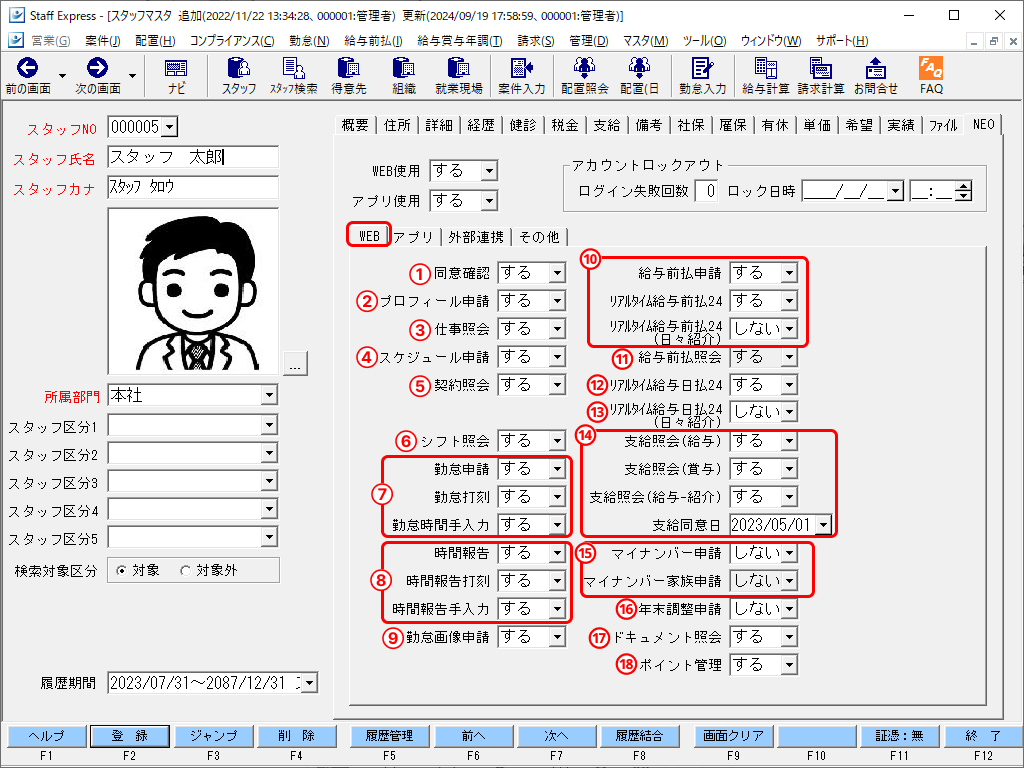Open 給与計算 from the toolbar

[765, 76]
